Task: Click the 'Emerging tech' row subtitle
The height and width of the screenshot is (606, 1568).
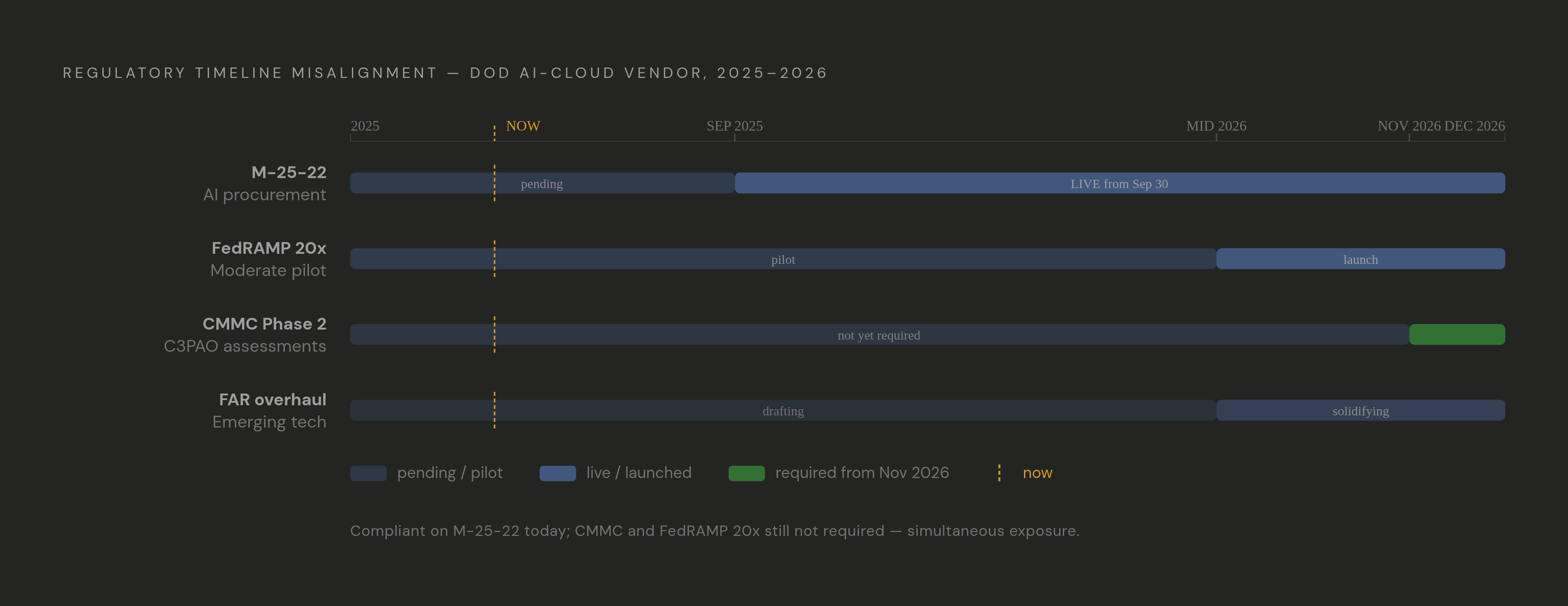Action: coord(269,422)
